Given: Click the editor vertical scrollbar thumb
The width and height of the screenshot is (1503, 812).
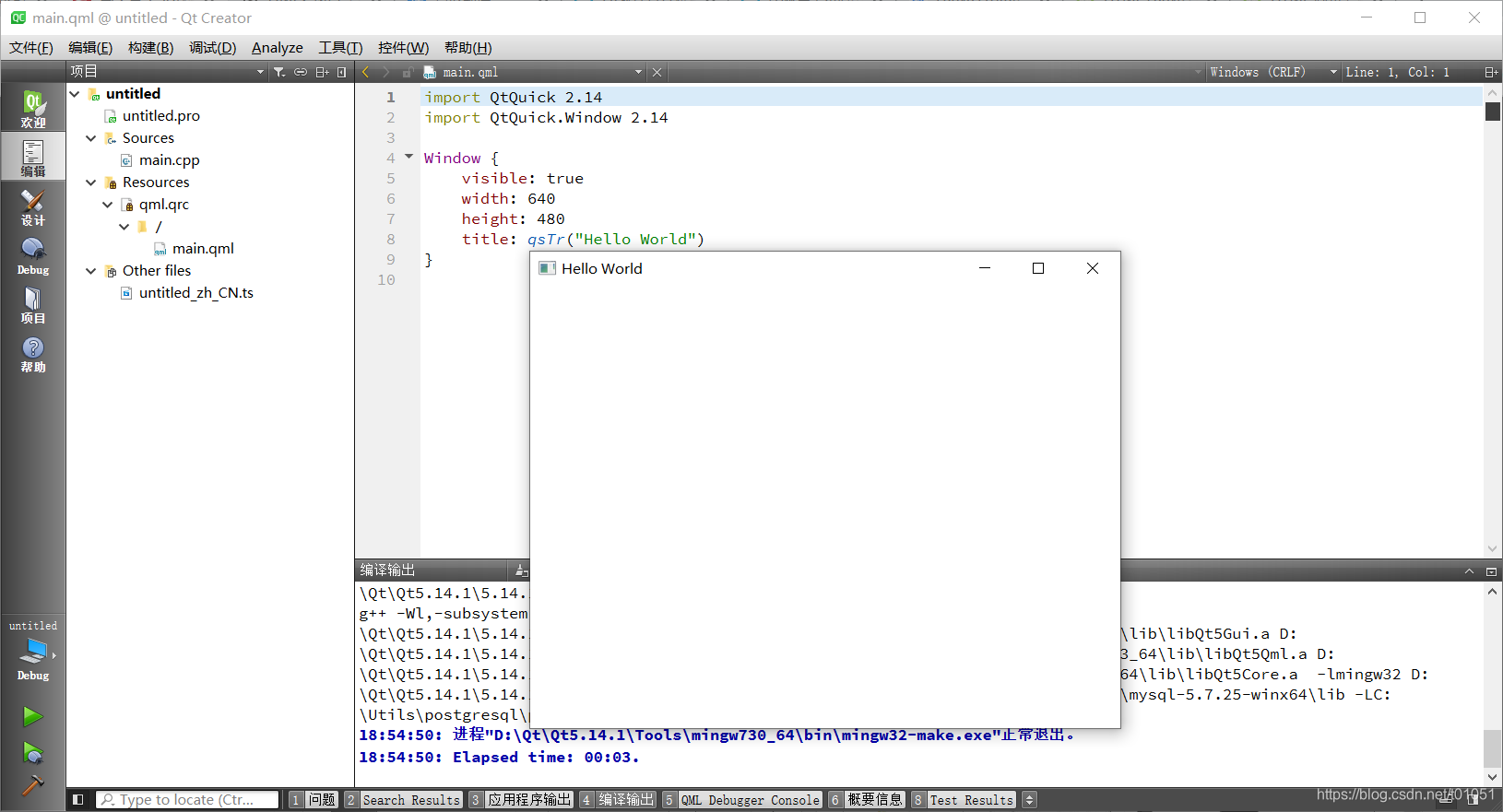Looking at the screenshot, I should (x=1492, y=112).
